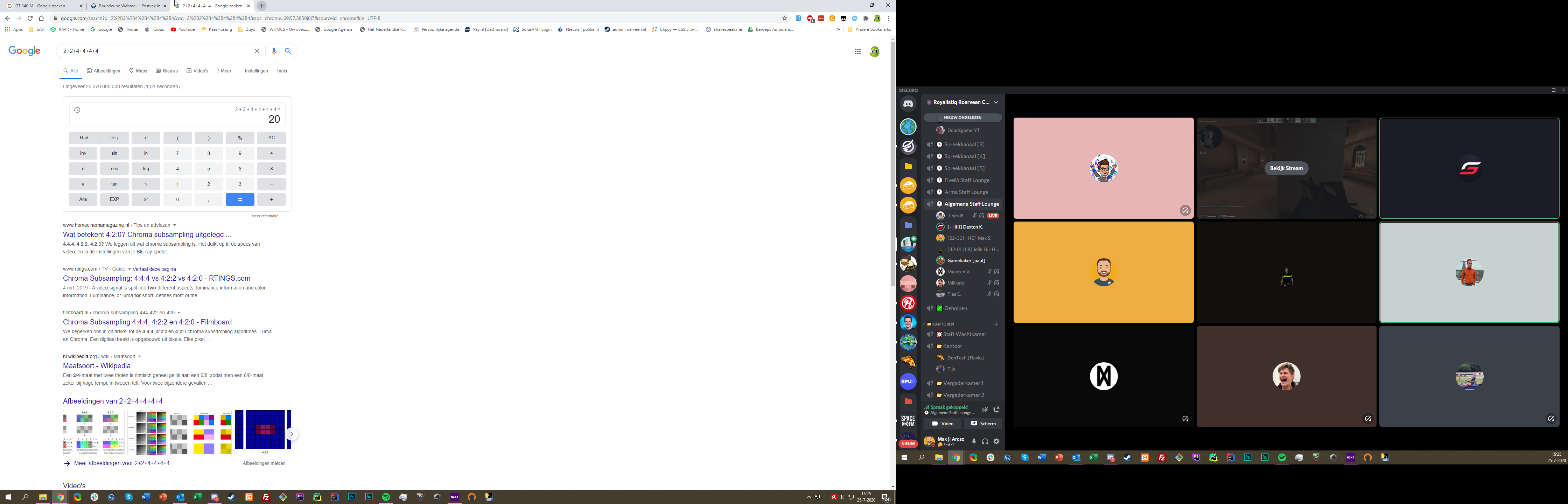
Task: Click calculator history icon
Action: point(77,110)
